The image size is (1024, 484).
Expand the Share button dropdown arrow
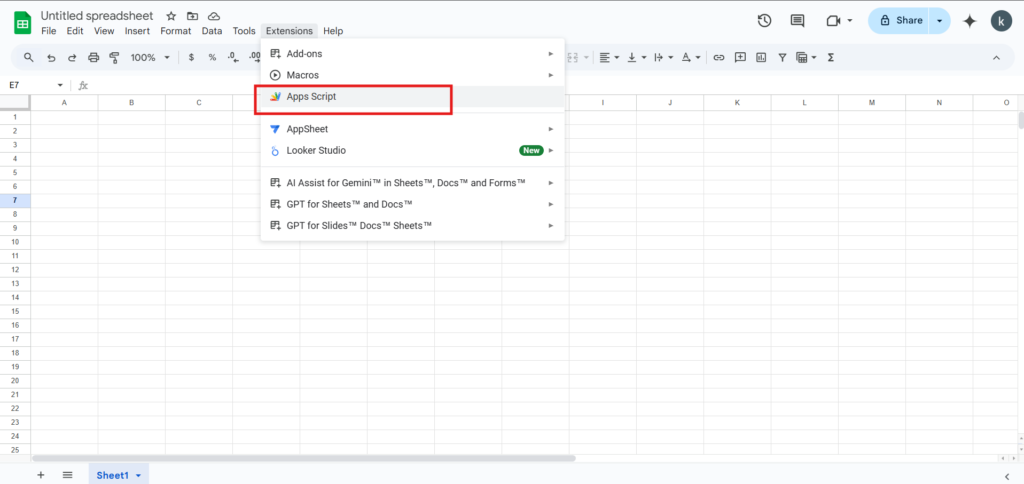tap(939, 21)
